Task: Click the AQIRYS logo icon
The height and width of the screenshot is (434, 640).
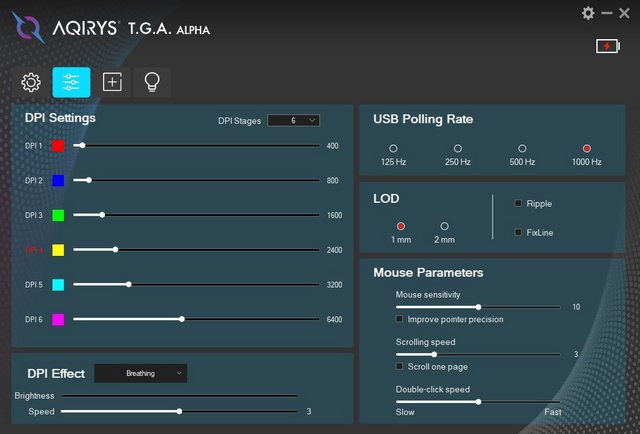Action: [x=28, y=27]
